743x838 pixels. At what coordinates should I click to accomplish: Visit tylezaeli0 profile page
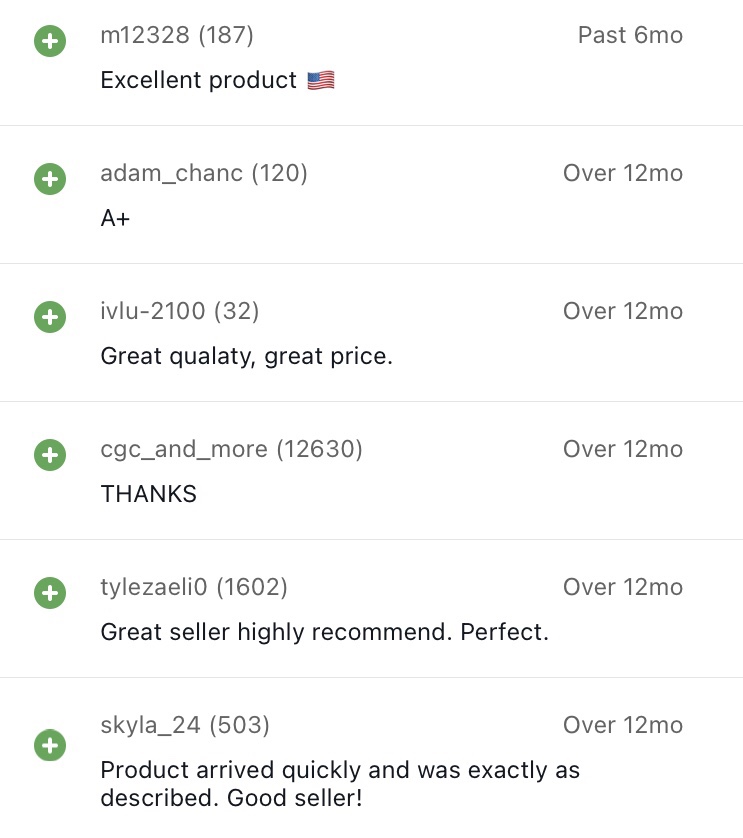154,588
